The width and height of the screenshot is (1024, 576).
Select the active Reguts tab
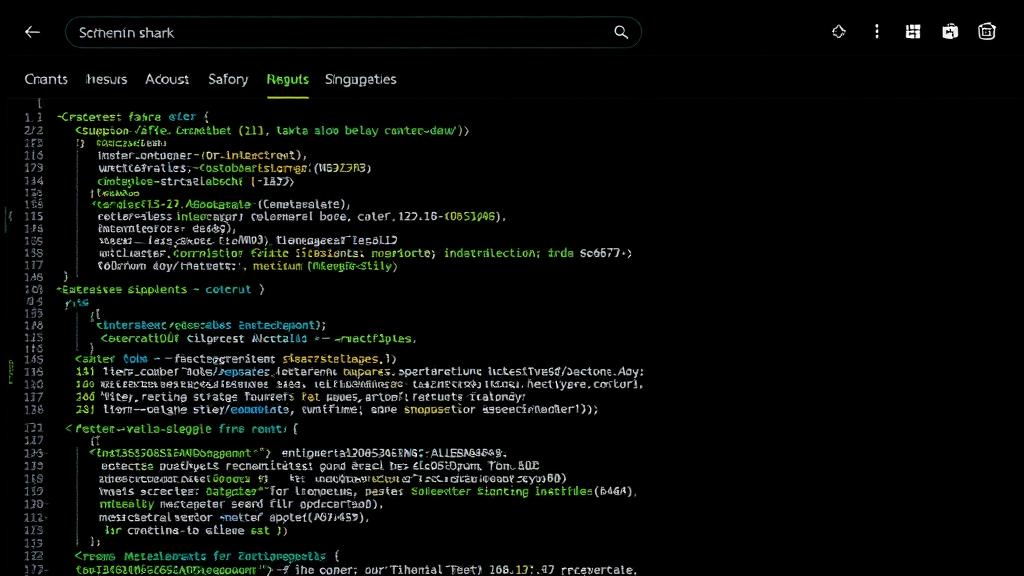pos(287,79)
